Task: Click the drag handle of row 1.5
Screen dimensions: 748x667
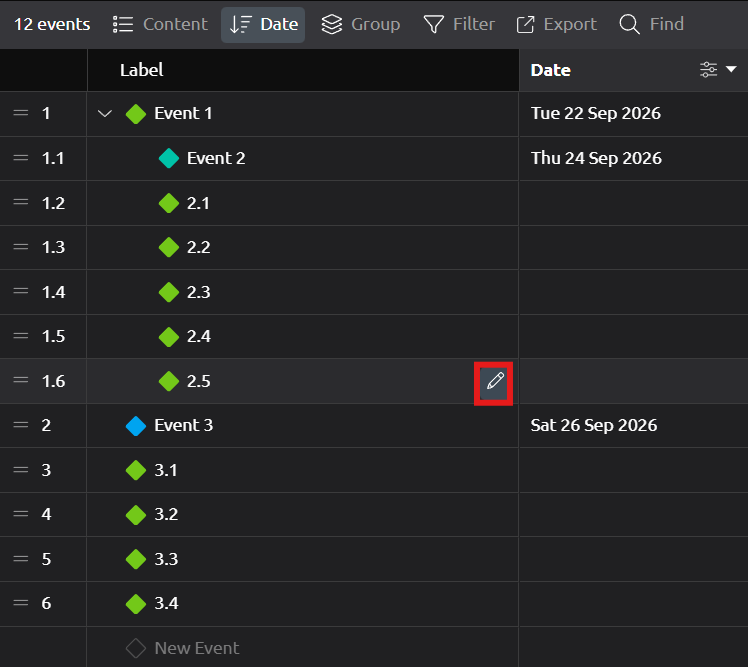Action: click(x=21, y=336)
